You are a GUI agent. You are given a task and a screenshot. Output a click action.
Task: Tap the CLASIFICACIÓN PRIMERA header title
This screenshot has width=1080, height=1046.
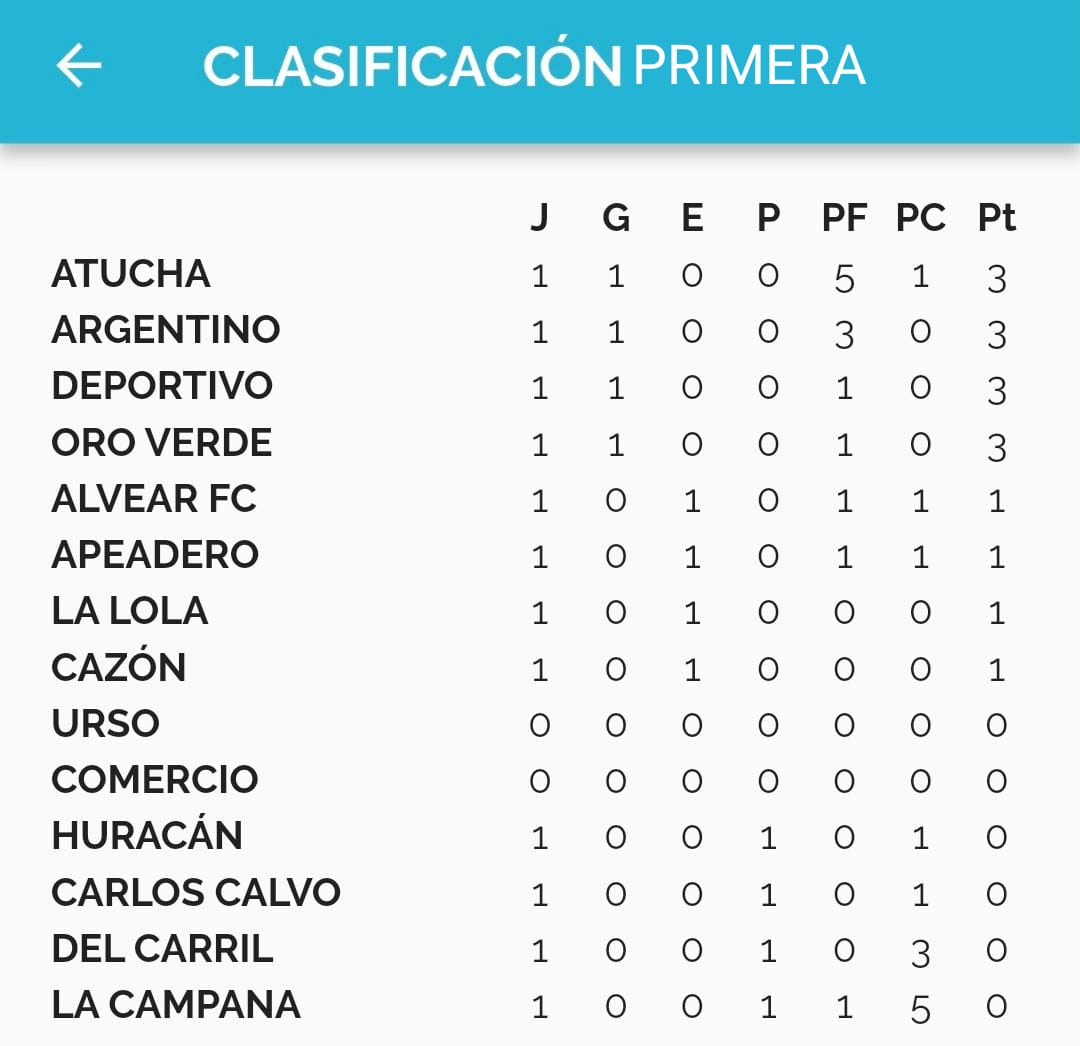[534, 66]
